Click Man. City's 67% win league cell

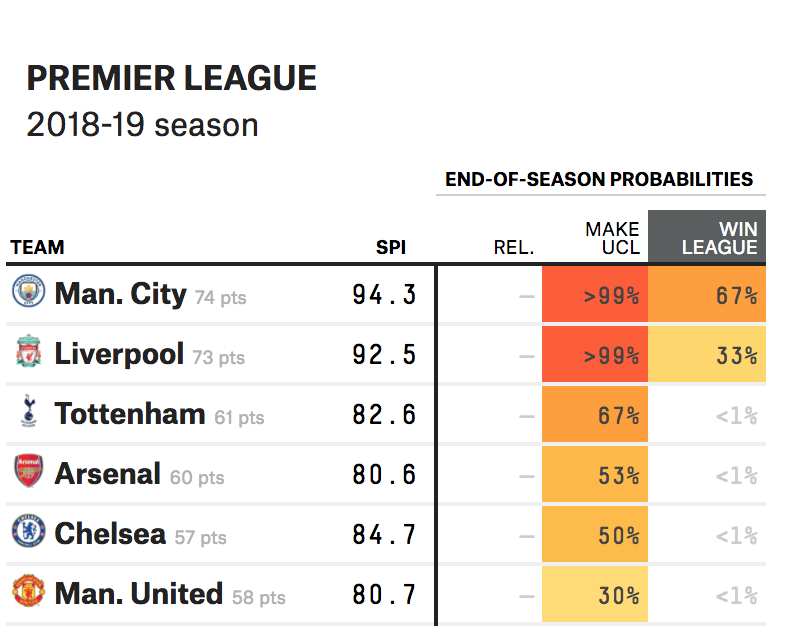point(707,294)
